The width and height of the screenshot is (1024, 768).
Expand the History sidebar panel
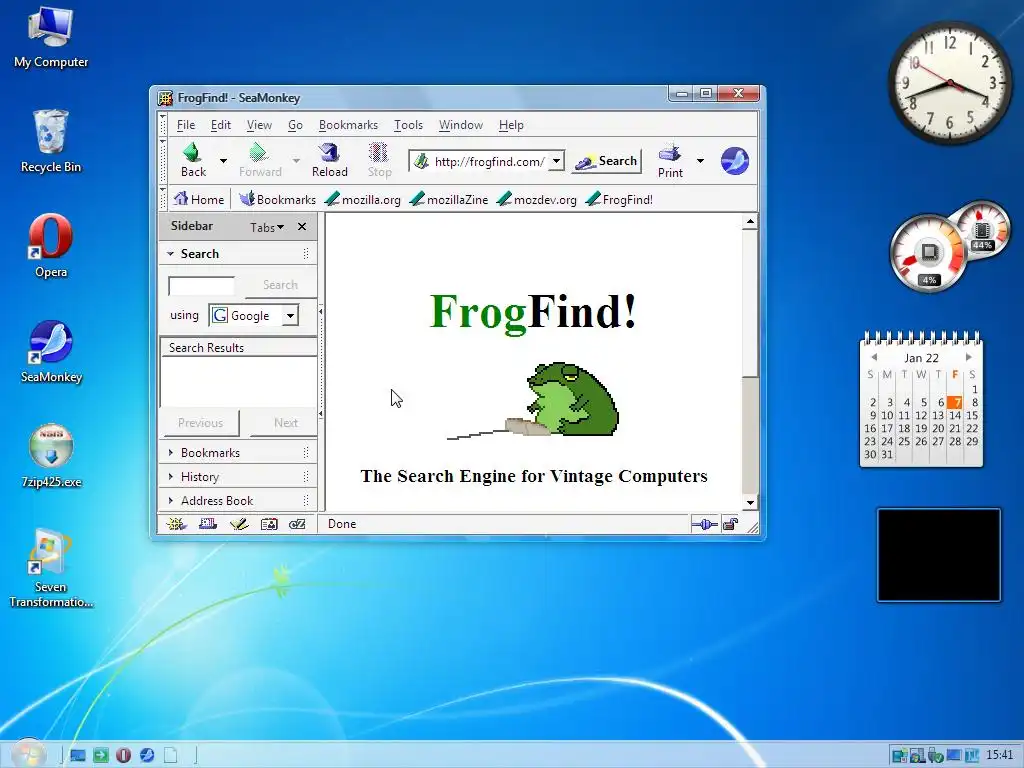click(170, 477)
